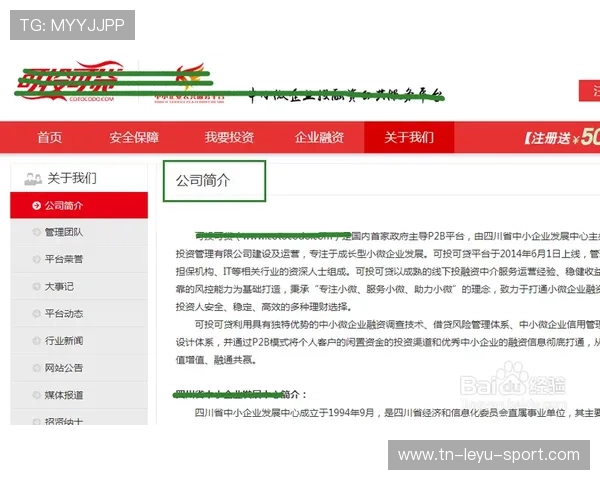Click the bullet icon beside 平台动态
This screenshot has width=600, height=480.
click(36, 313)
